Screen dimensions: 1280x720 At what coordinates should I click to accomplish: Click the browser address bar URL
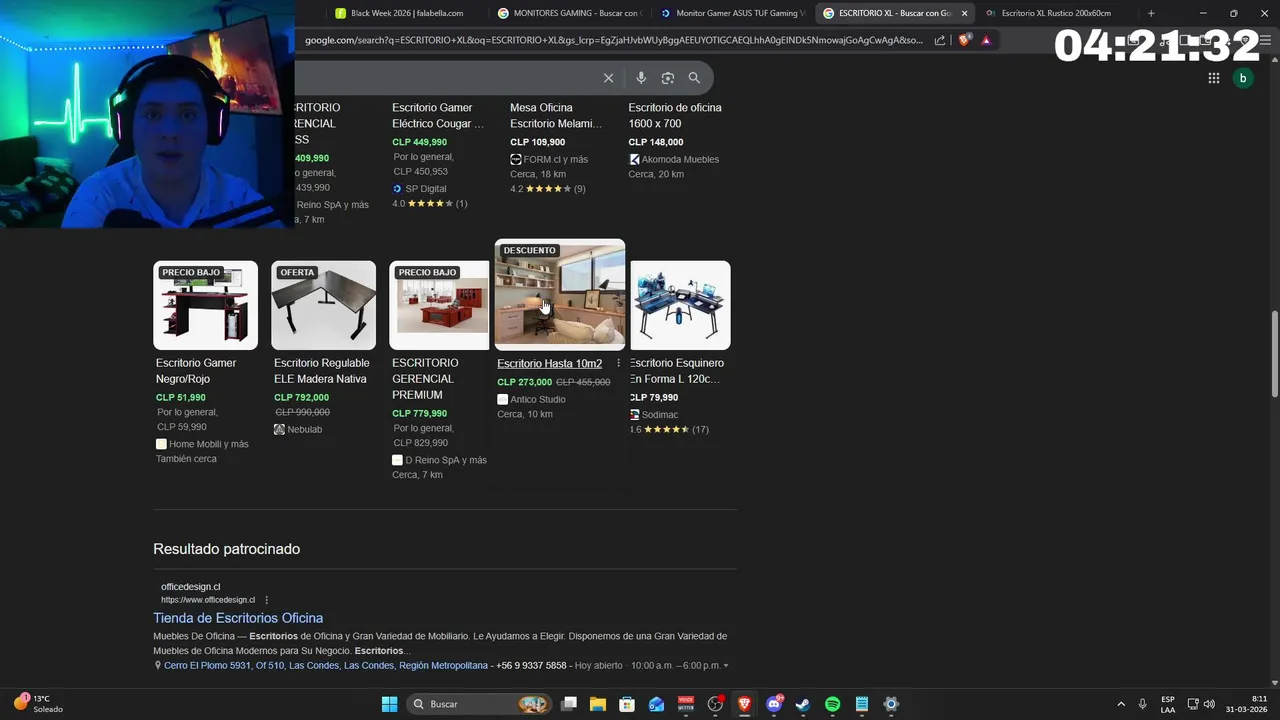click(x=614, y=40)
